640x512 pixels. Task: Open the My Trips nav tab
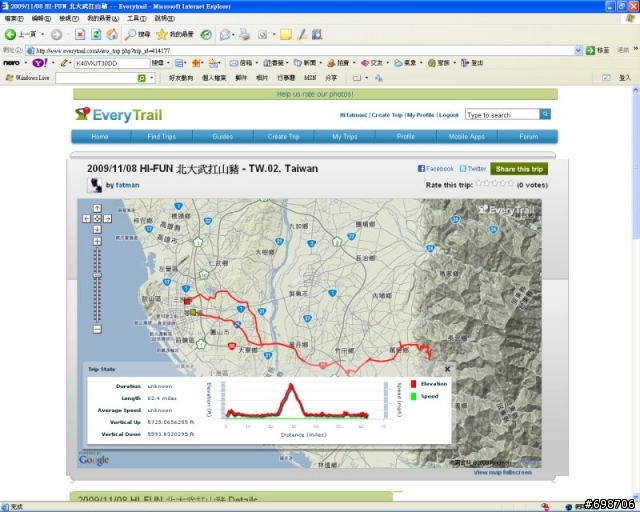click(344, 137)
